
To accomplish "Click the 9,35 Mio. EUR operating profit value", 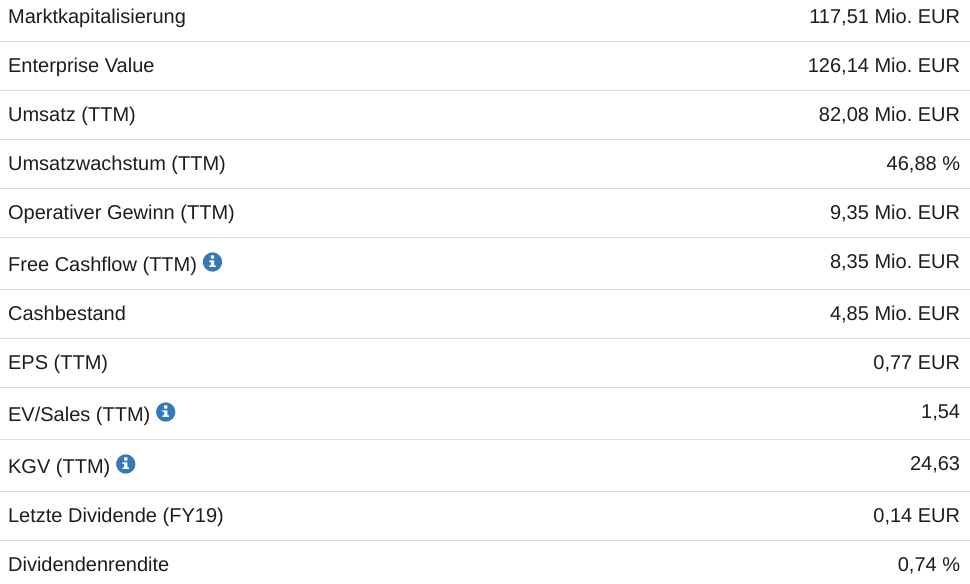I will tap(894, 213).
